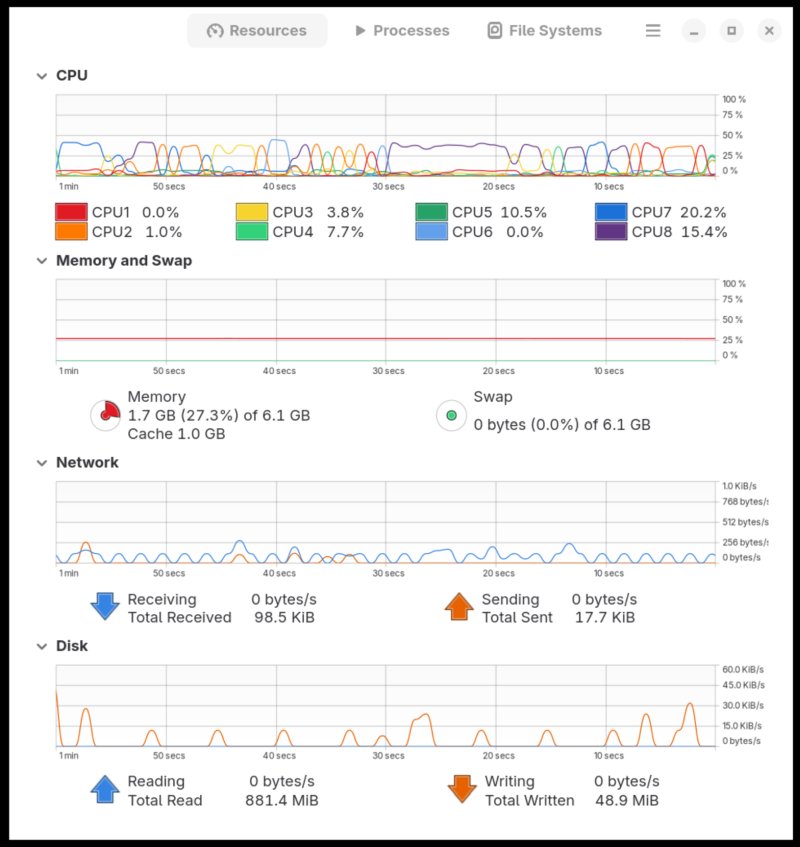Collapse the Network section
Screen dimensions: 800x847
click(x=41, y=462)
